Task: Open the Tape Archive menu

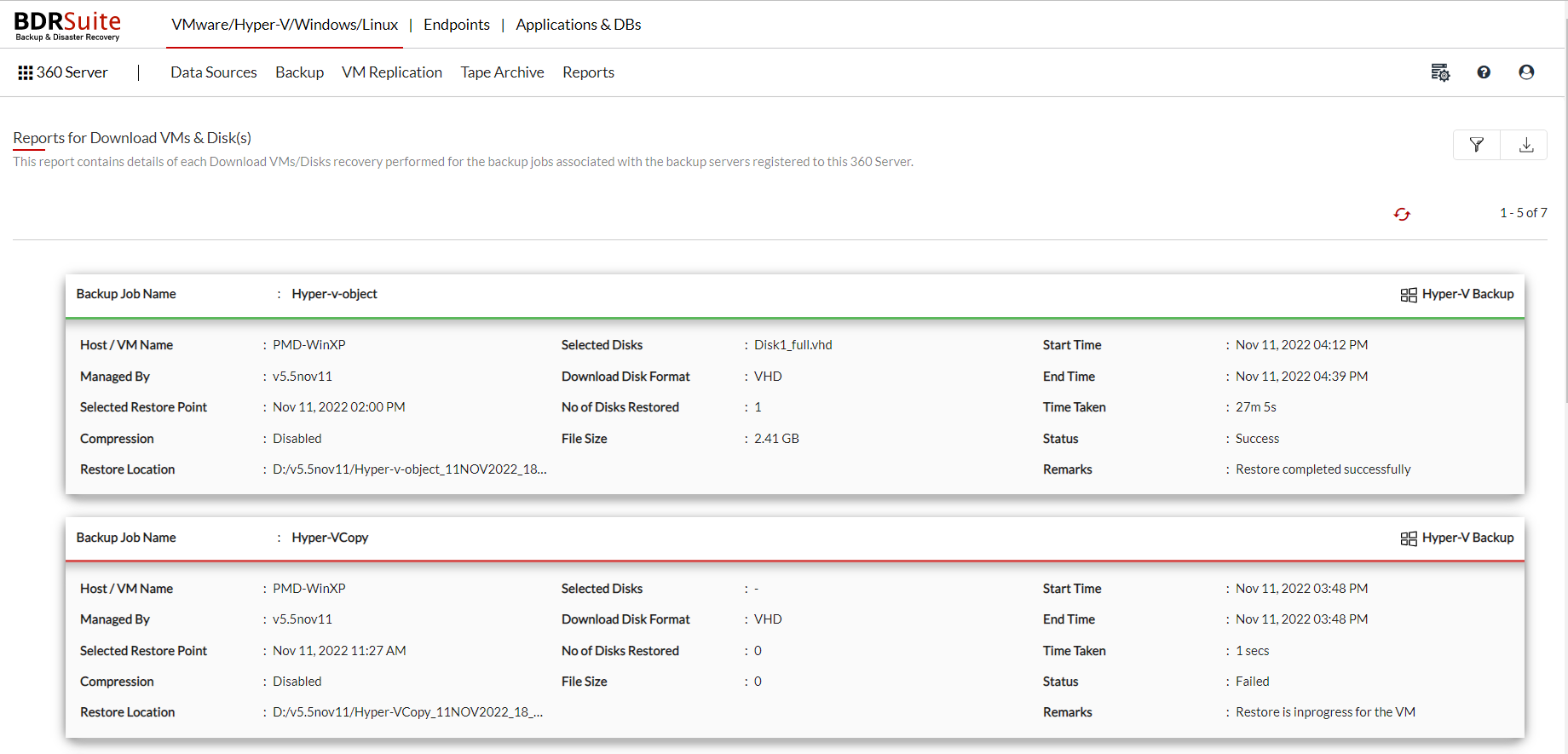Action: pos(502,72)
